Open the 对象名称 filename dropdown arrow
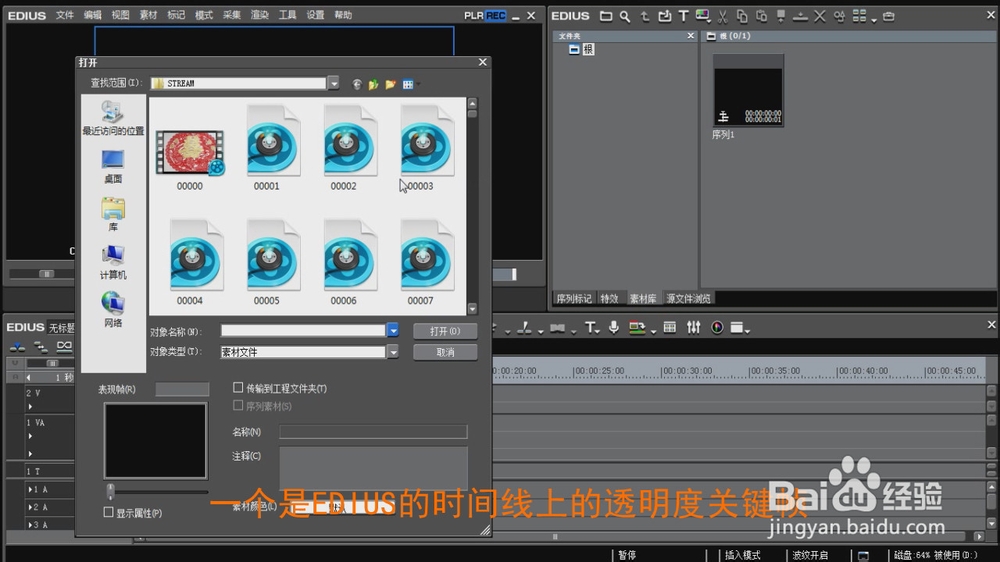Viewport: 1000px width, 562px height. [393, 330]
